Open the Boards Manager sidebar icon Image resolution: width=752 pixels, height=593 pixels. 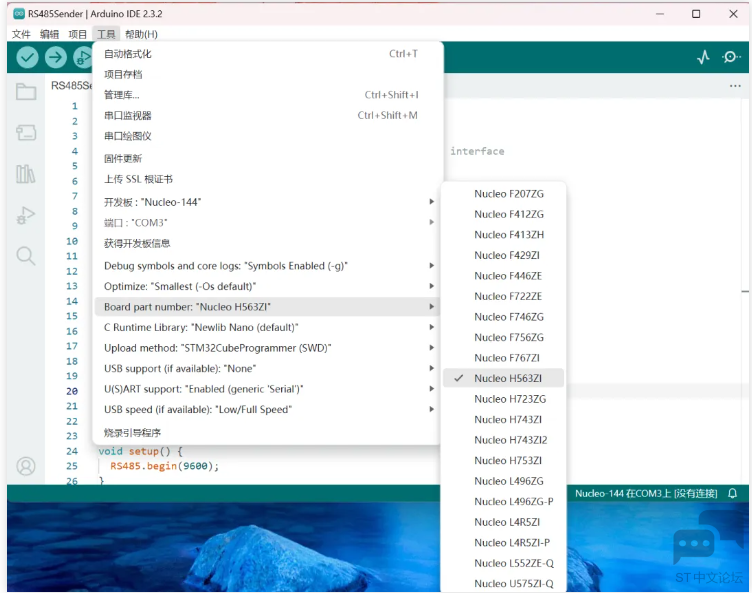pyautogui.click(x=26, y=132)
